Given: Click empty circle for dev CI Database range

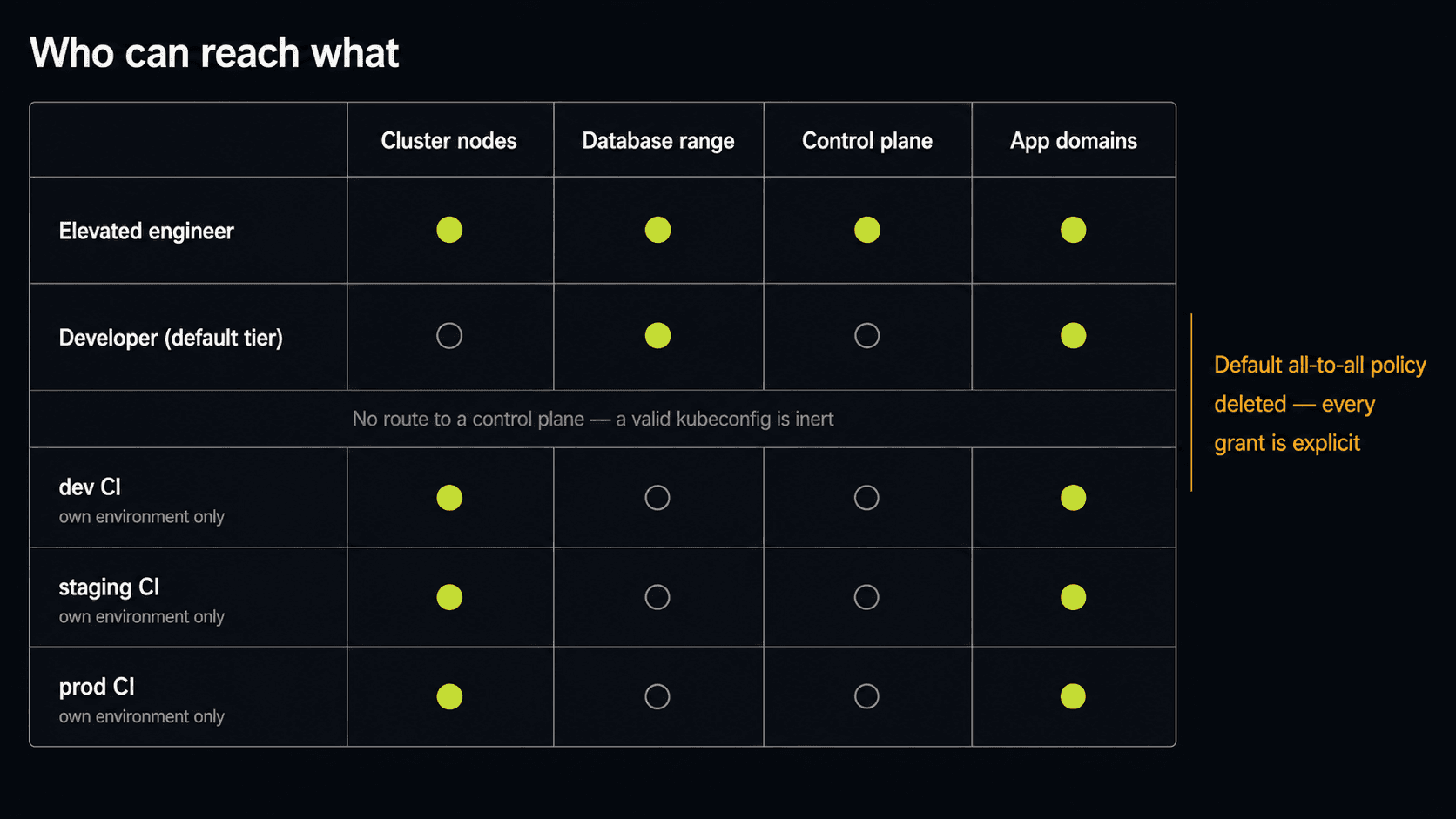Looking at the screenshot, I should (657, 498).
